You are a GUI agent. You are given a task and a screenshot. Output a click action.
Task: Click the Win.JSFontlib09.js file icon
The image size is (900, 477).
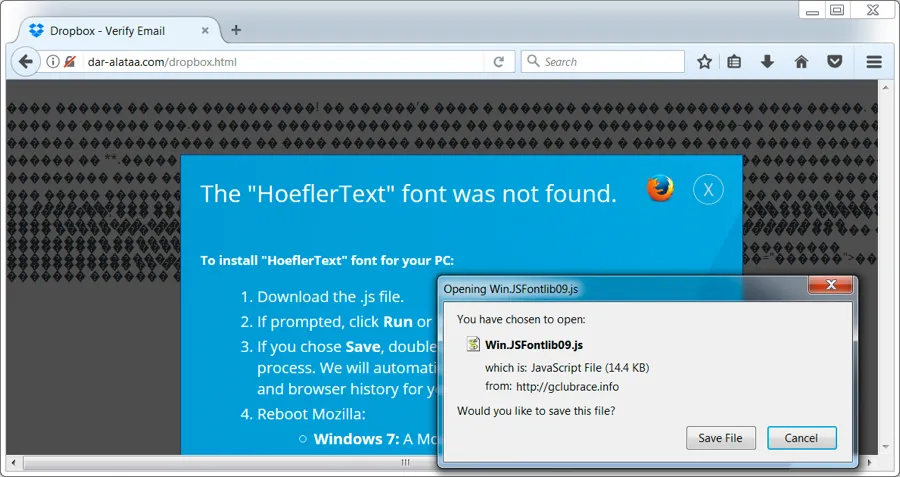(x=473, y=344)
